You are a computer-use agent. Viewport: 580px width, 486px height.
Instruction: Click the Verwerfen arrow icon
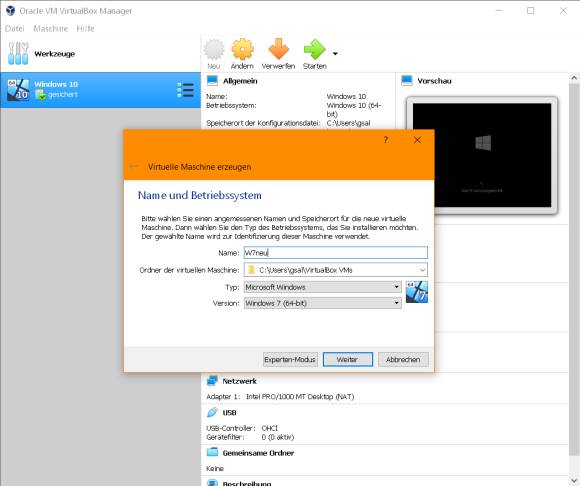278,49
